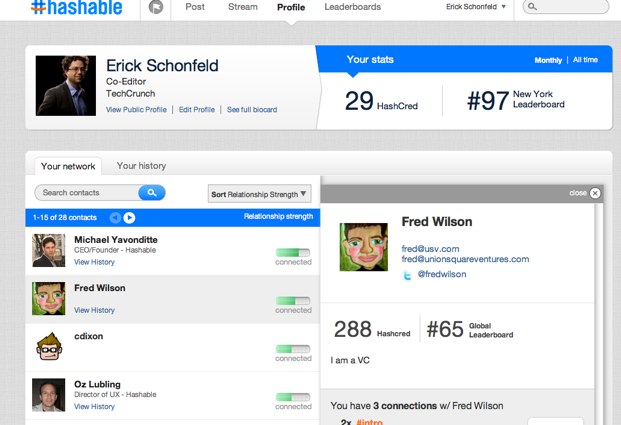The height and width of the screenshot is (425, 621).
Task: Open the Leaderboards navigation tab
Action: (x=352, y=7)
